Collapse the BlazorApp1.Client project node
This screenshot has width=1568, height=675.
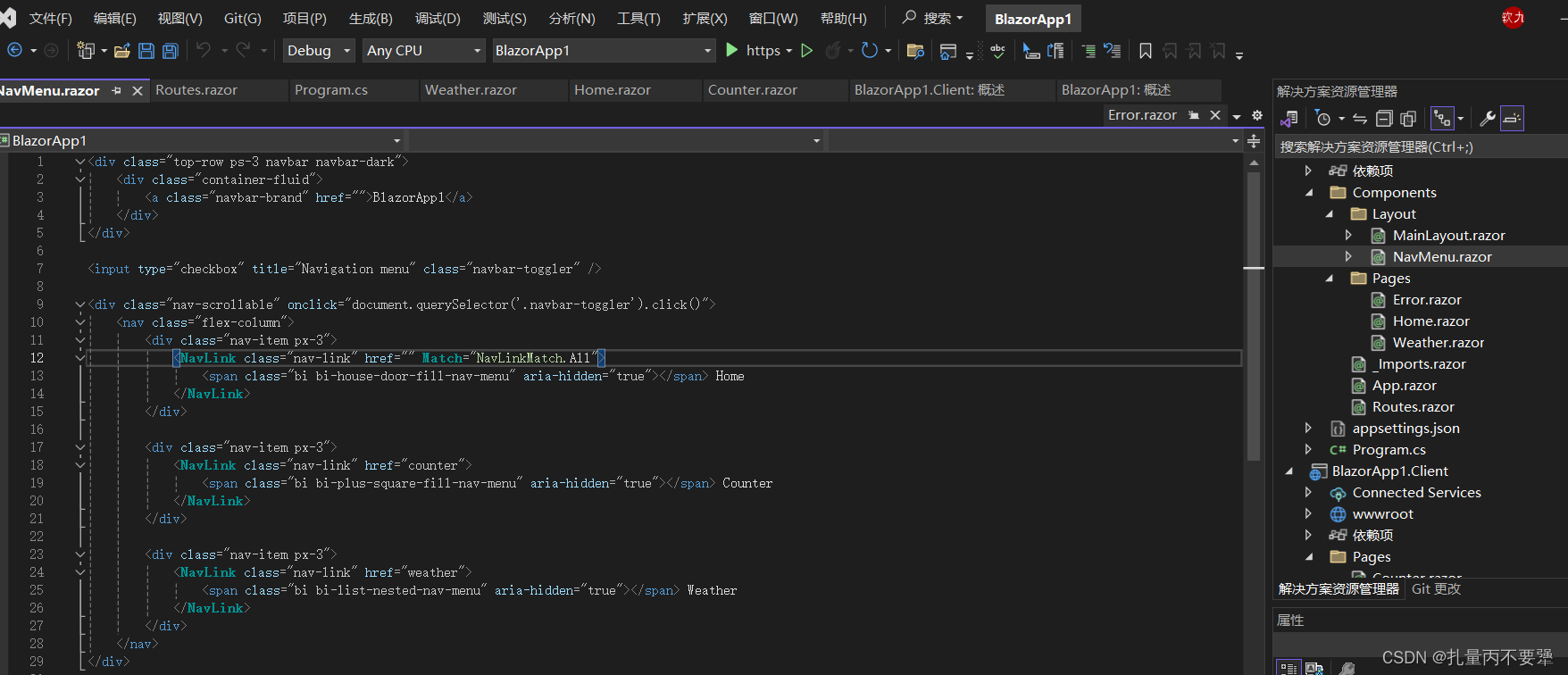[1289, 471]
